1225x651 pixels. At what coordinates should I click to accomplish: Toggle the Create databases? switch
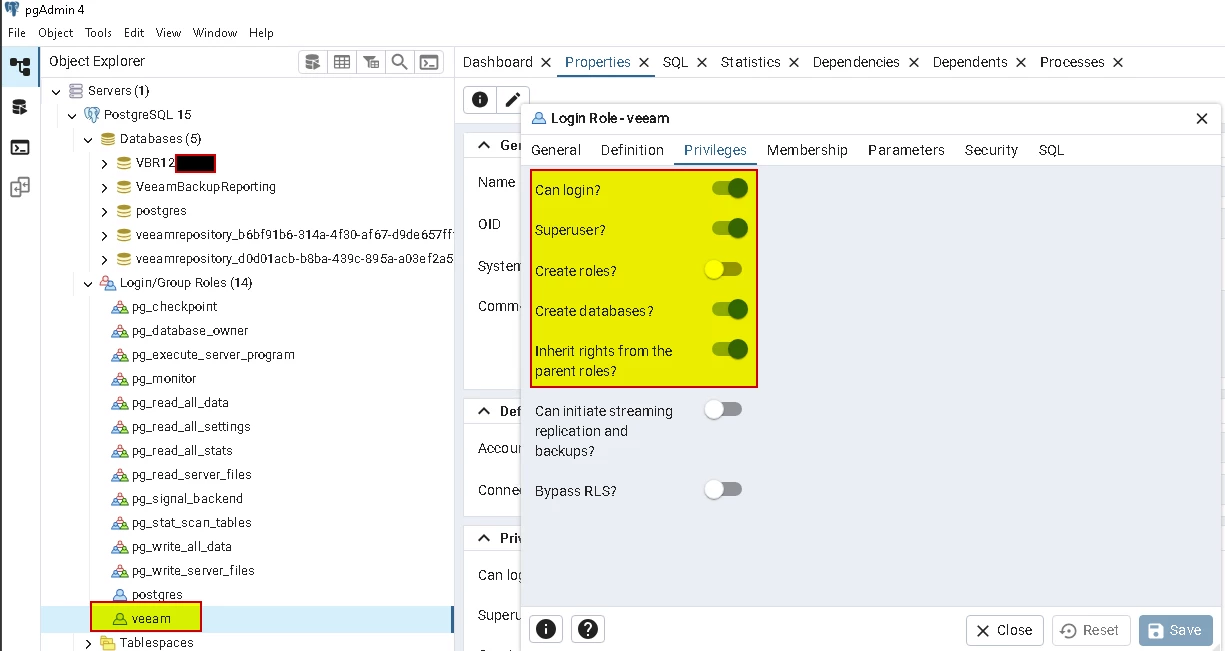coord(729,309)
